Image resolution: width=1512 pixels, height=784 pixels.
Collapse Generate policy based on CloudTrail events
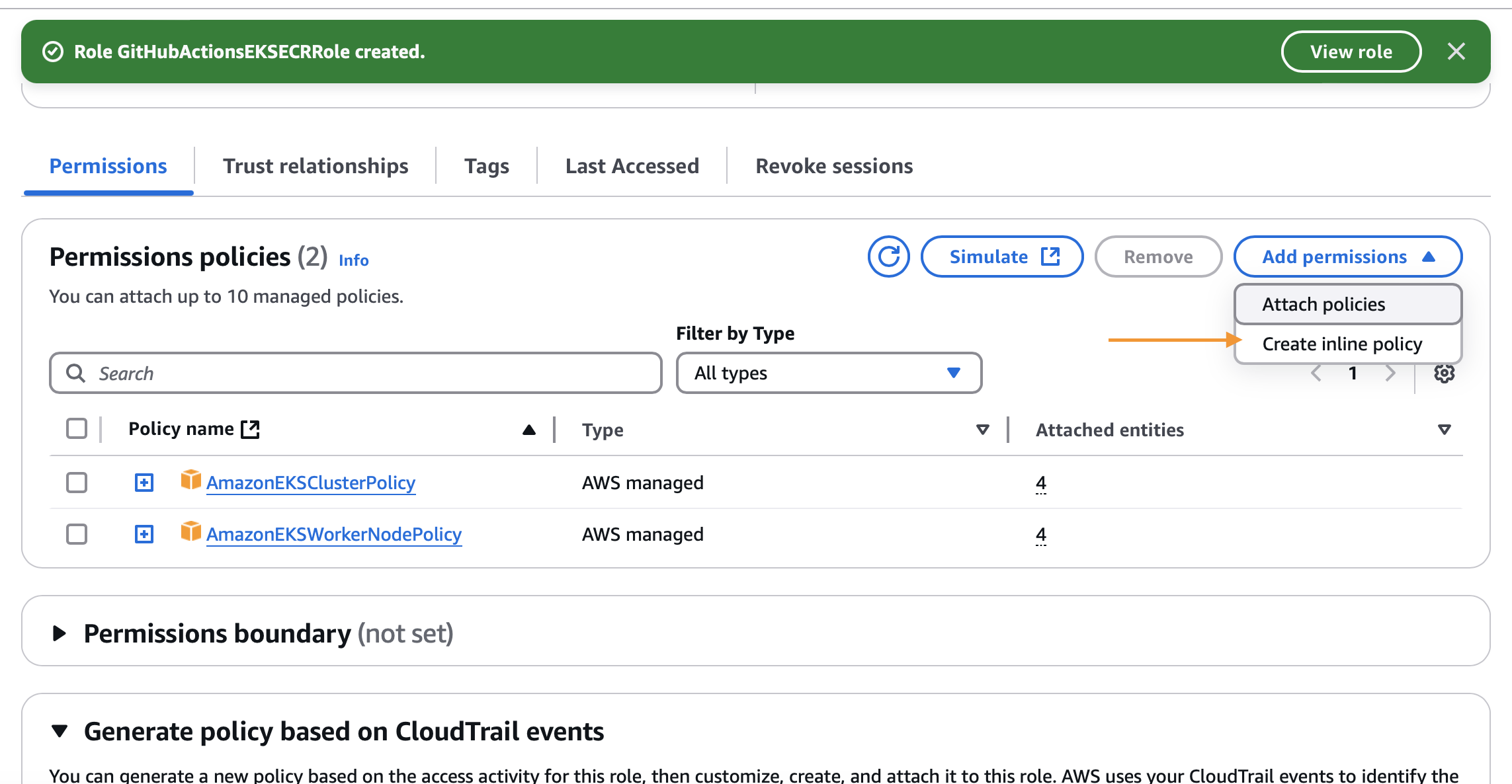coord(60,731)
